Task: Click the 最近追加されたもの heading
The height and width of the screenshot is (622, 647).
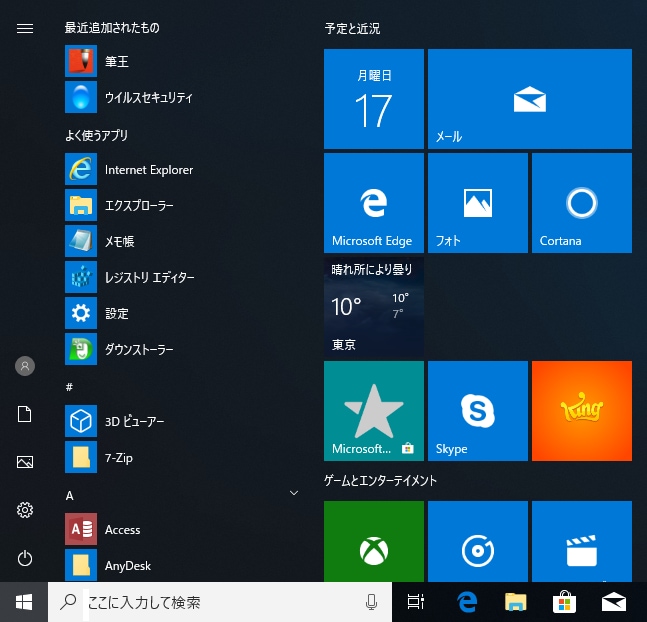Action: (x=112, y=28)
